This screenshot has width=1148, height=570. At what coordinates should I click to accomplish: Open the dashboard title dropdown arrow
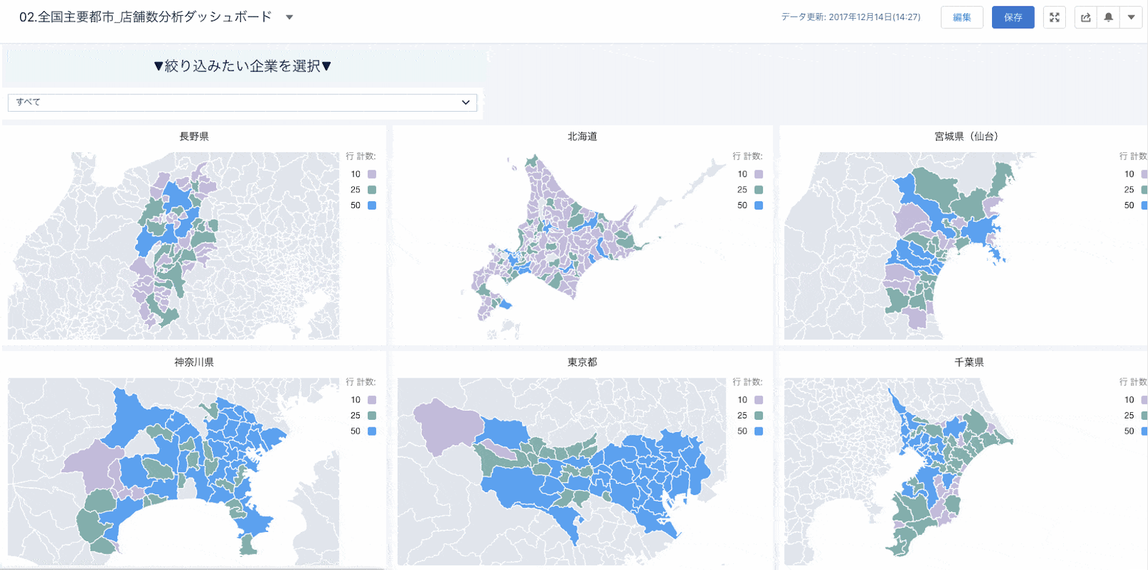pyautogui.click(x=290, y=18)
